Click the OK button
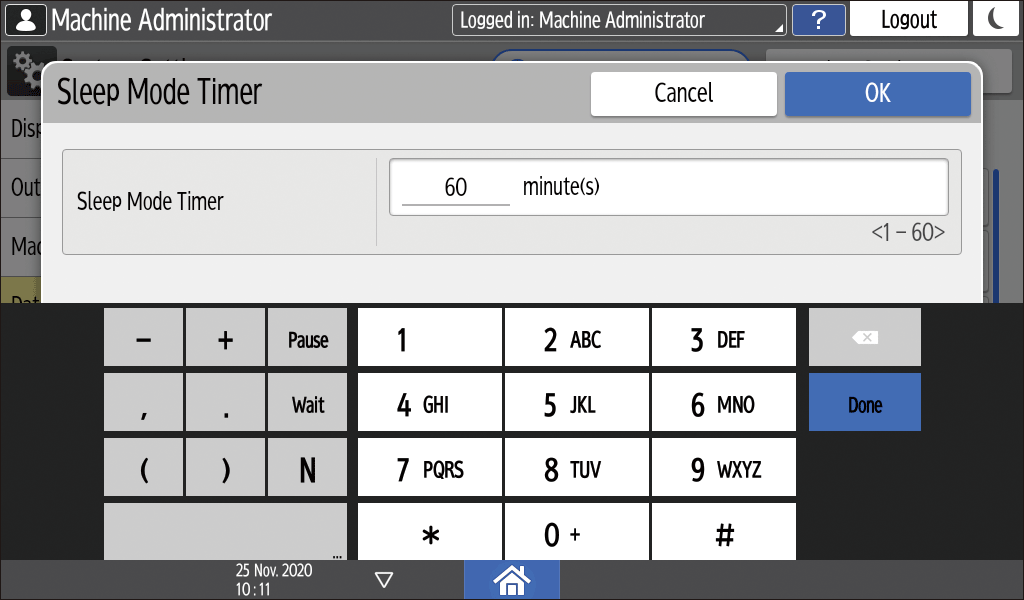This screenshot has height=600, width=1024. tap(877, 93)
